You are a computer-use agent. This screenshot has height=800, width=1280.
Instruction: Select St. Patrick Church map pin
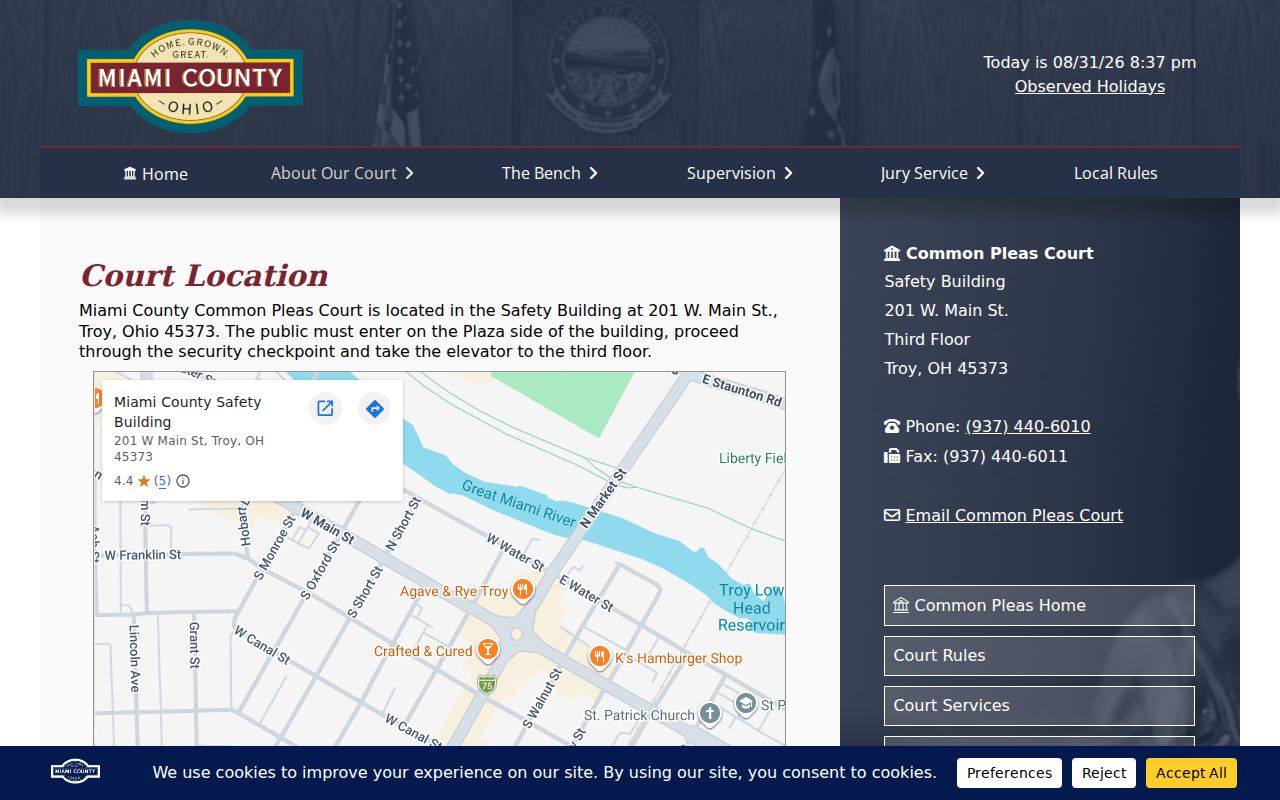click(709, 714)
